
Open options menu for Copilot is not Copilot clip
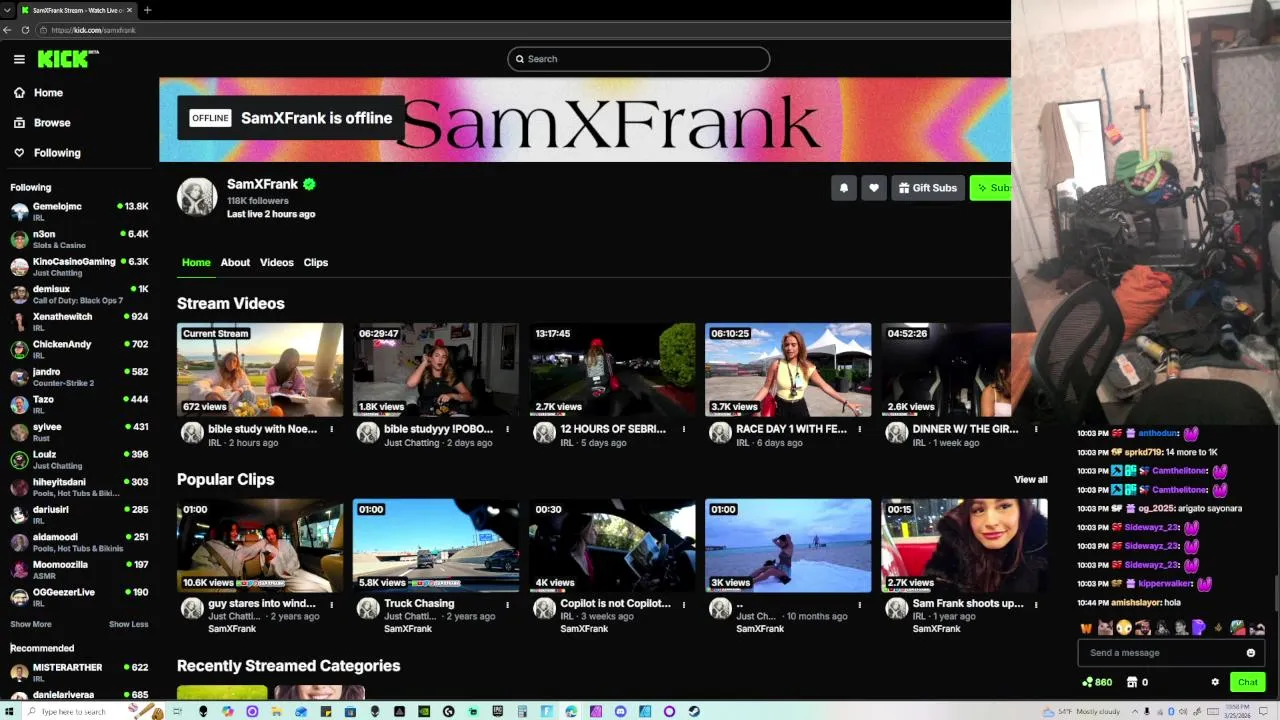[x=684, y=604]
